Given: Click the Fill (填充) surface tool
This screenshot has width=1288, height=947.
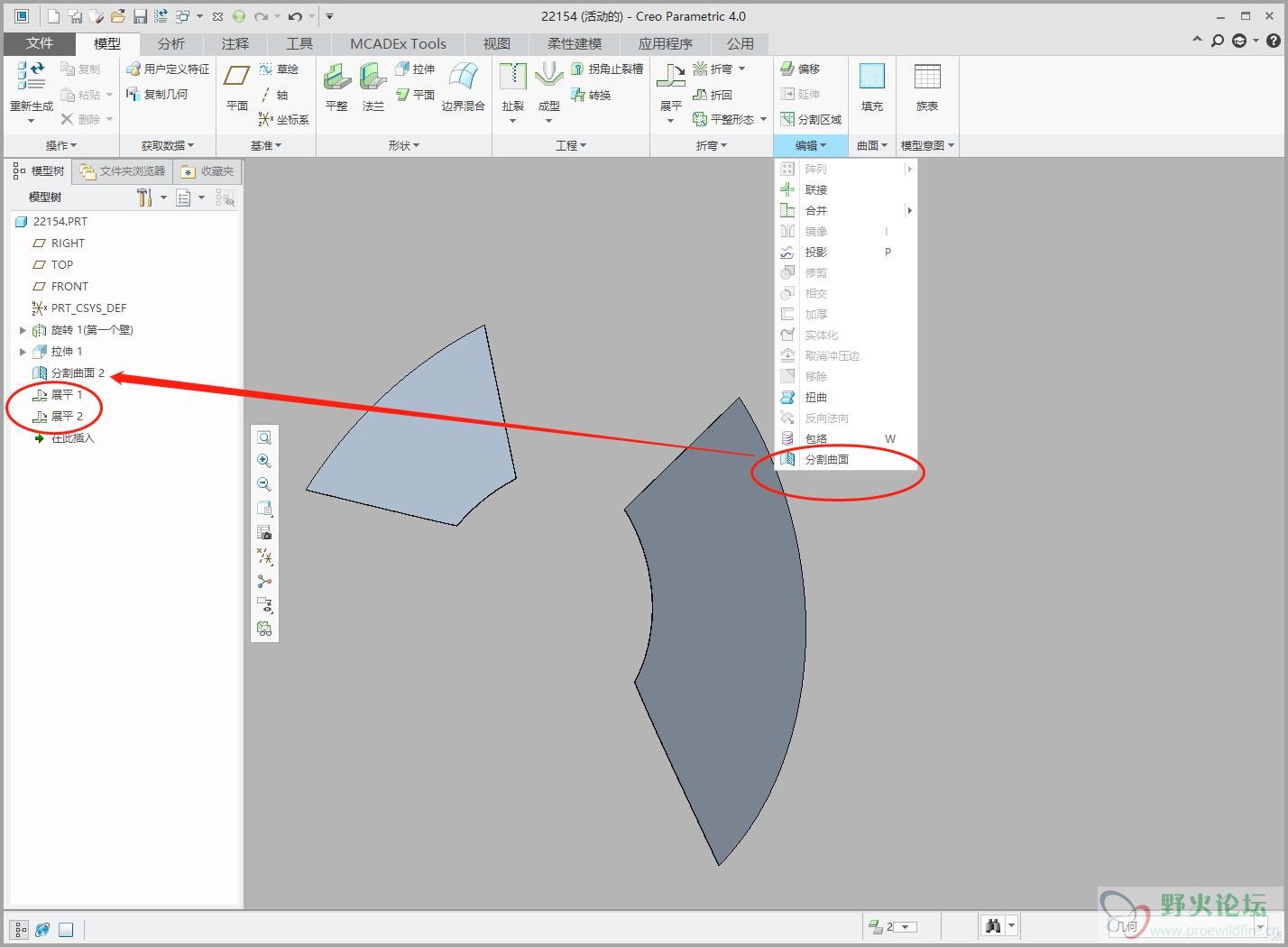Looking at the screenshot, I should click(x=872, y=88).
